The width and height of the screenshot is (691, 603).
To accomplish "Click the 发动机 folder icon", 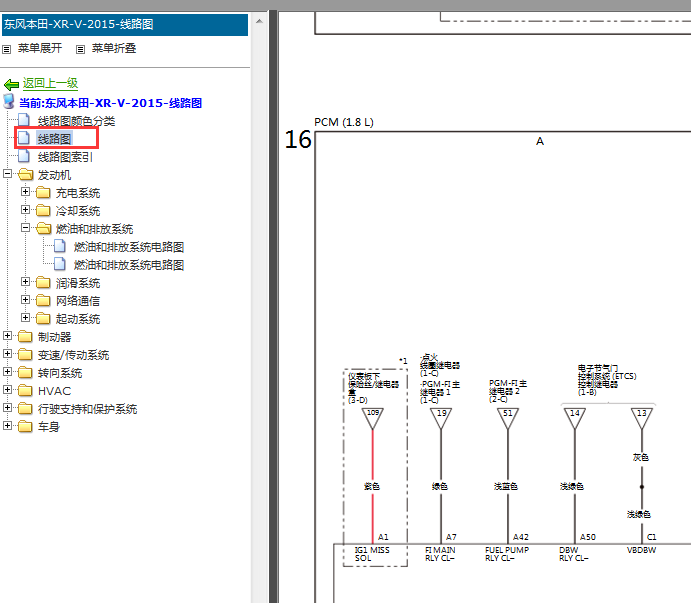I will coord(26,175).
